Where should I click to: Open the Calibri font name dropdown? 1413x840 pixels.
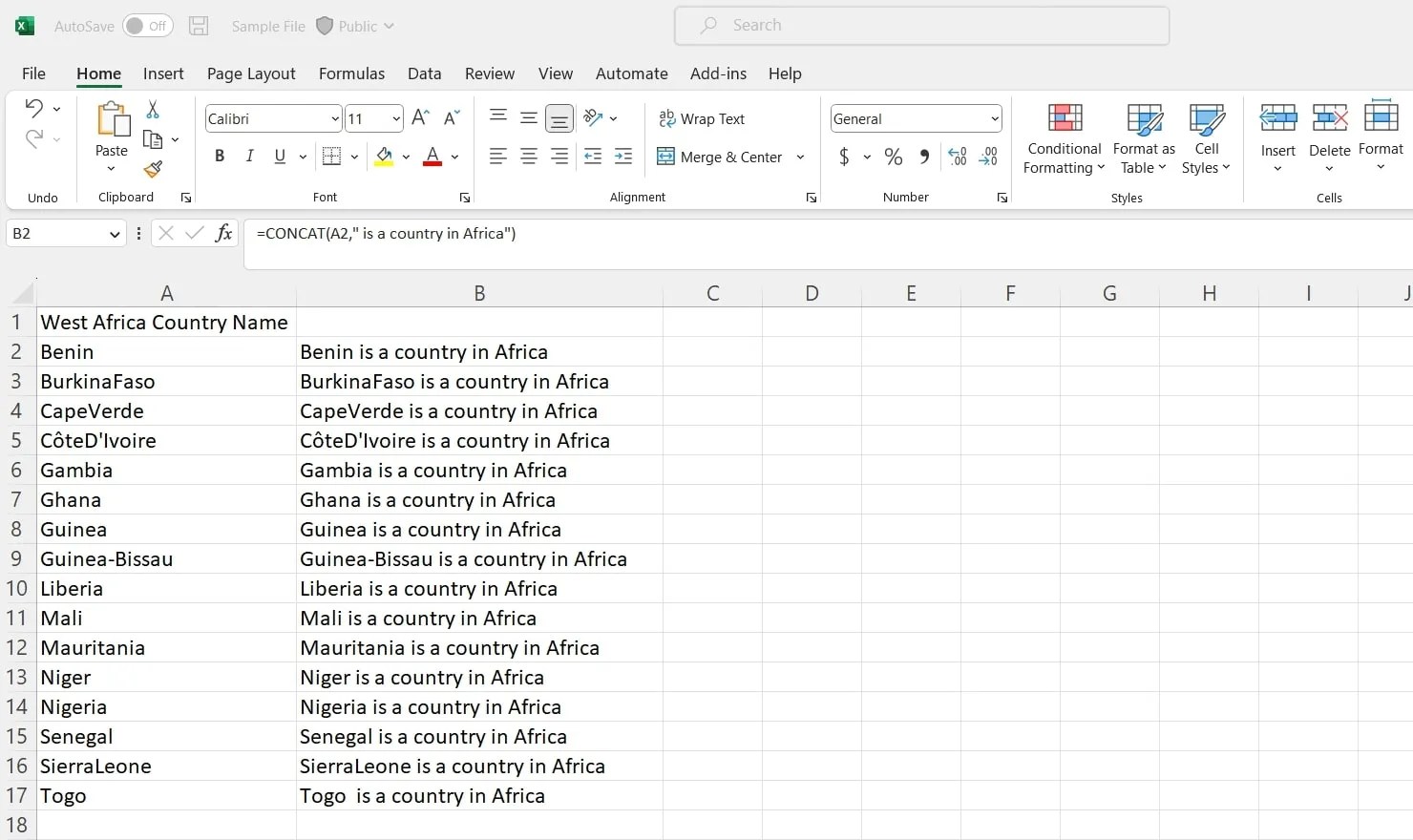335,118
